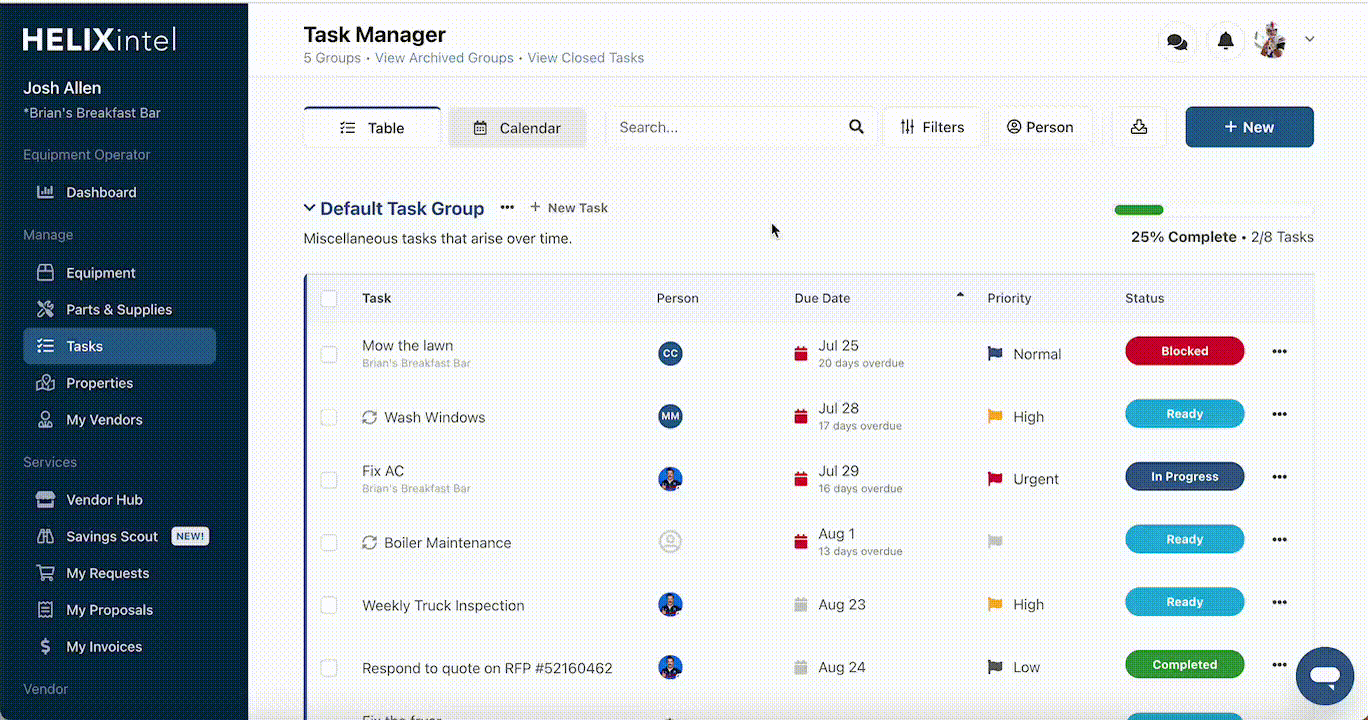Click the search magnifier icon
Image resolution: width=1368 pixels, height=720 pixels.
point(856,127)
